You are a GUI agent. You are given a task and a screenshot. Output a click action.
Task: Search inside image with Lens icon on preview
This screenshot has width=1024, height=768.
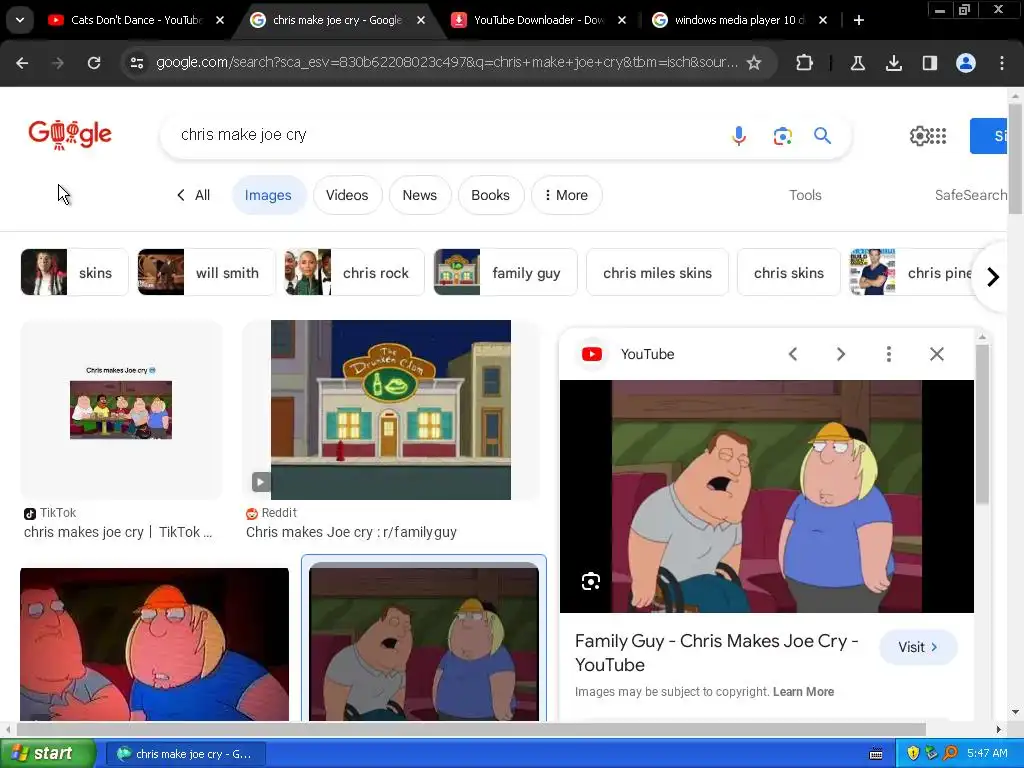[590, 581]
